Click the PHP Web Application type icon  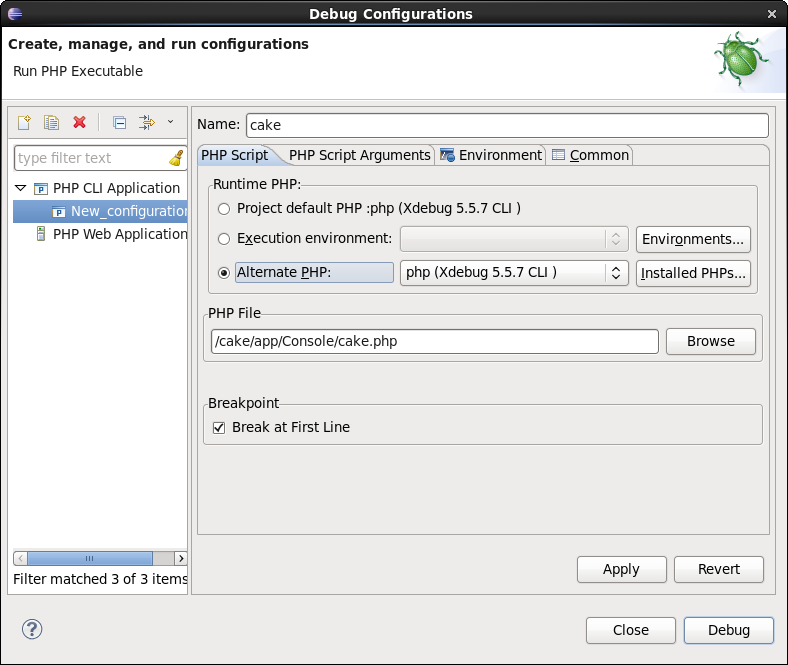pos(41,234)
